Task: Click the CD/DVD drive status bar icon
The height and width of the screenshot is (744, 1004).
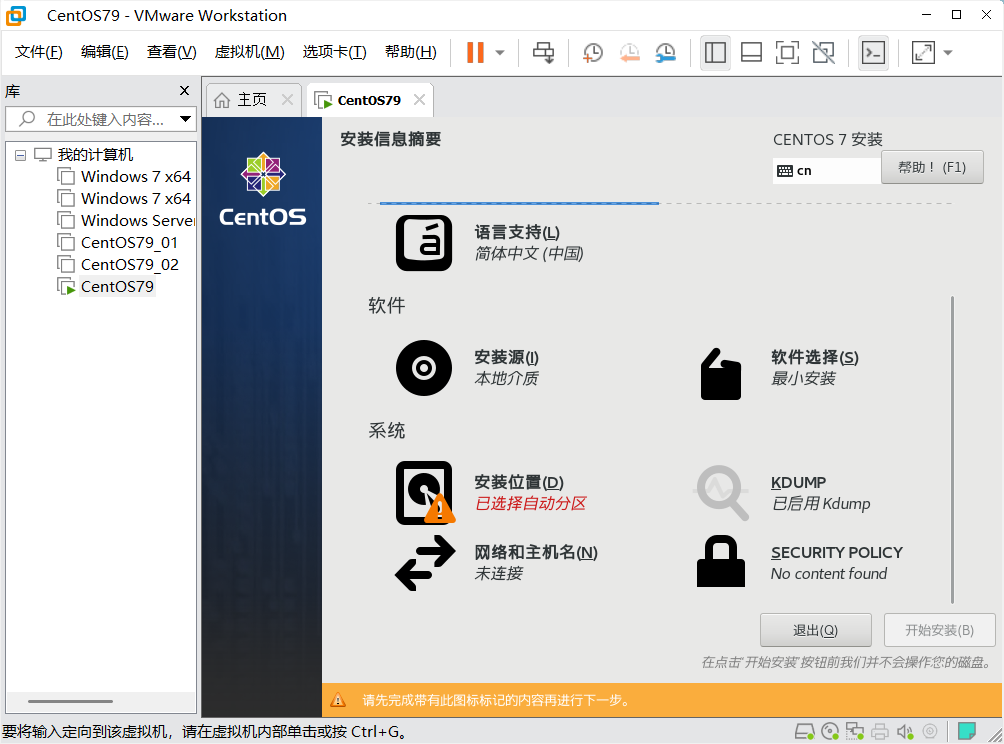Action: [830, 731]
